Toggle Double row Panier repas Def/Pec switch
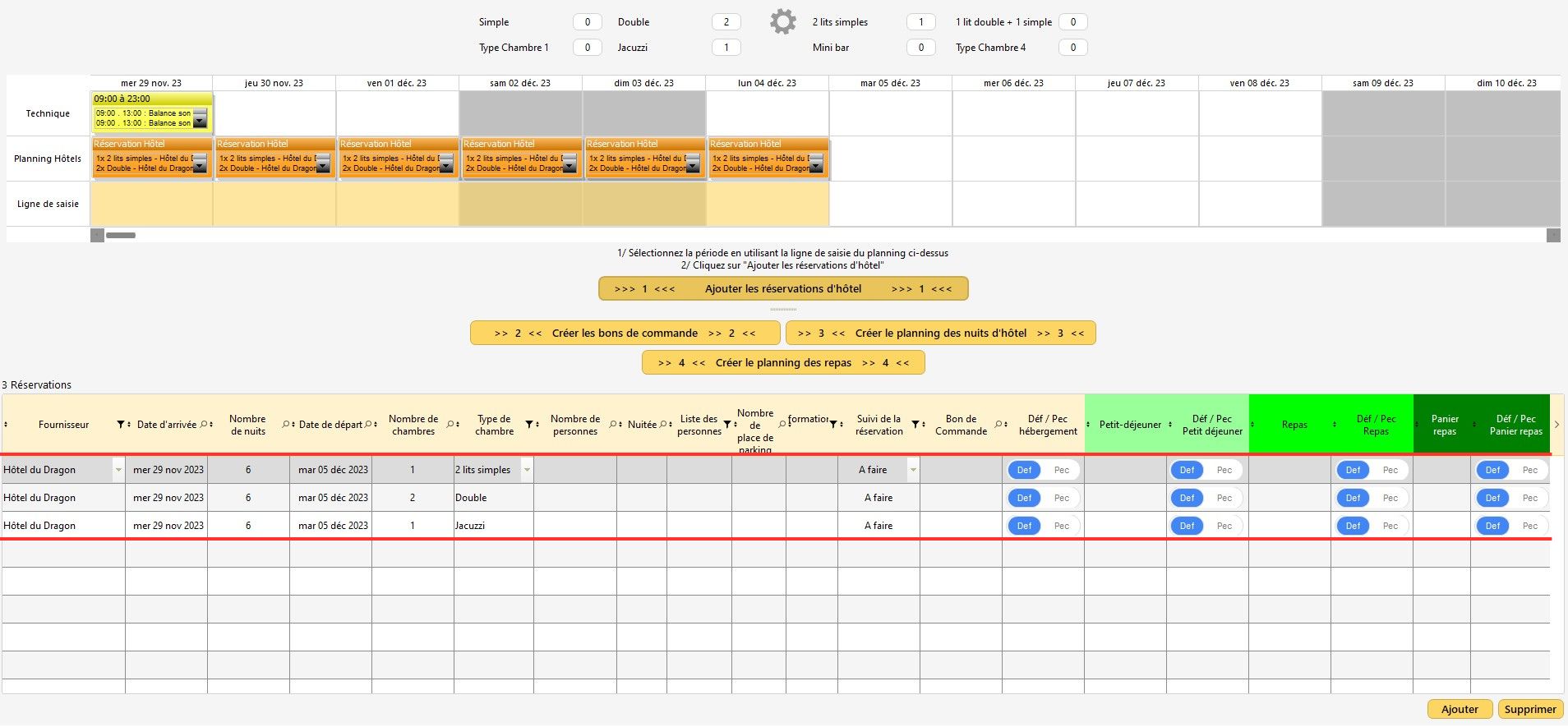This screenshot has height=727, width=1568. [1510, 498]
